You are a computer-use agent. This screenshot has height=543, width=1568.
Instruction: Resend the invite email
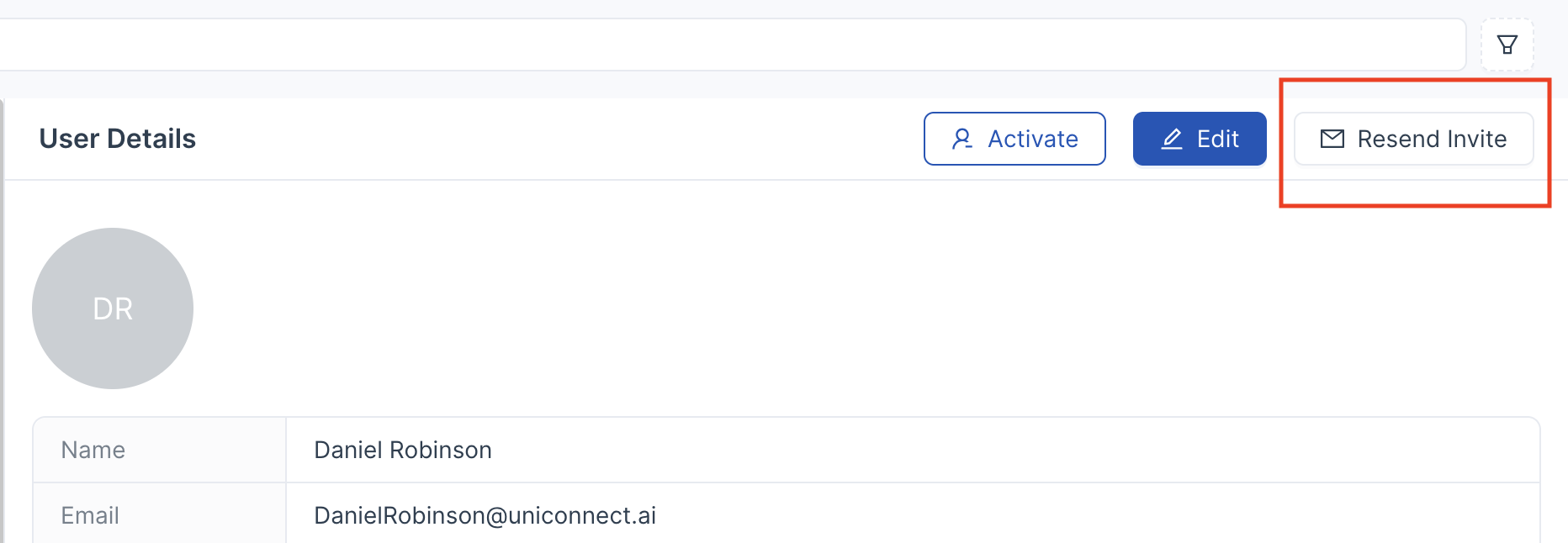coord(1413,139)
